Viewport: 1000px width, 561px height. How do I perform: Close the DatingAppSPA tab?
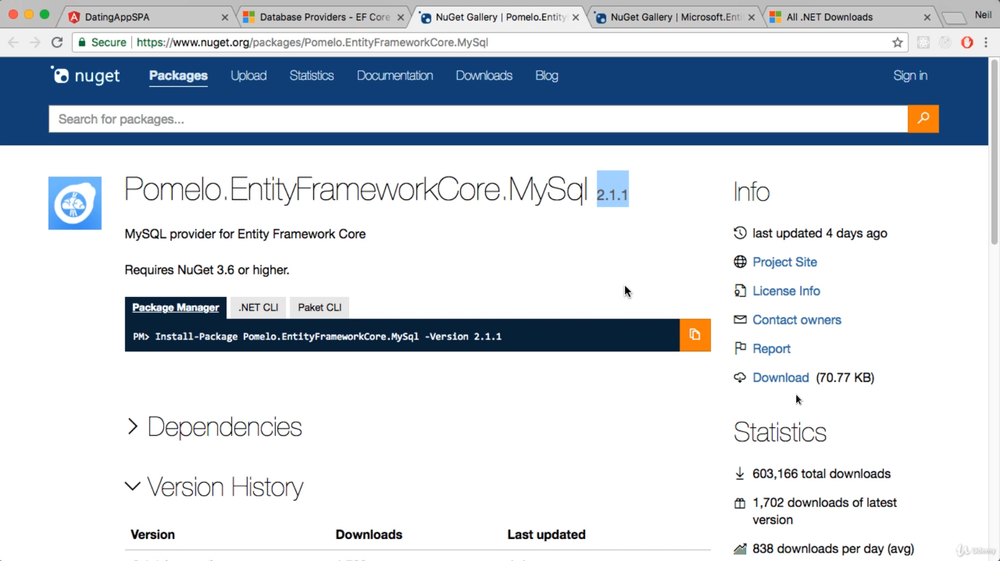click(224, 18)
